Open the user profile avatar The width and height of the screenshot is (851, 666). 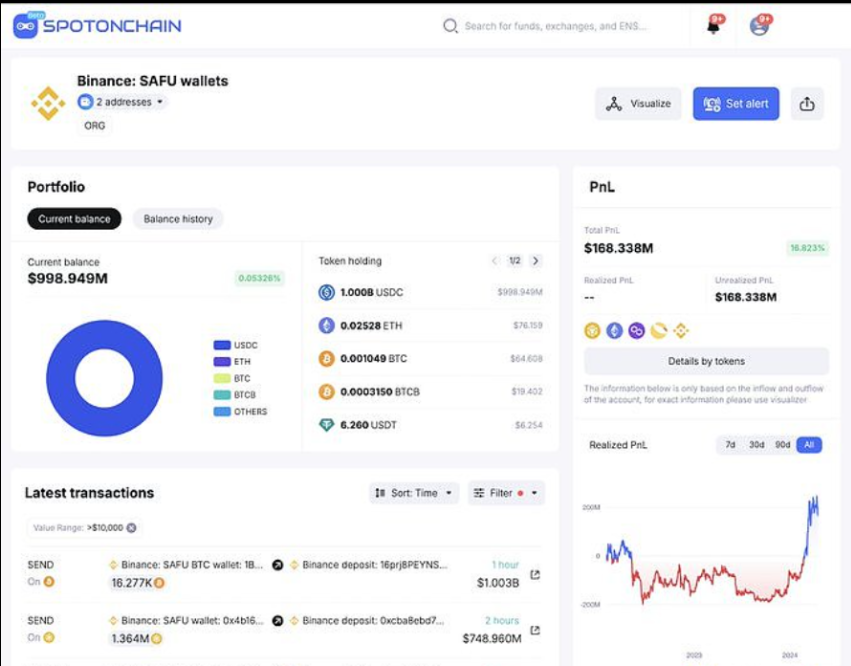pos(759,26)
